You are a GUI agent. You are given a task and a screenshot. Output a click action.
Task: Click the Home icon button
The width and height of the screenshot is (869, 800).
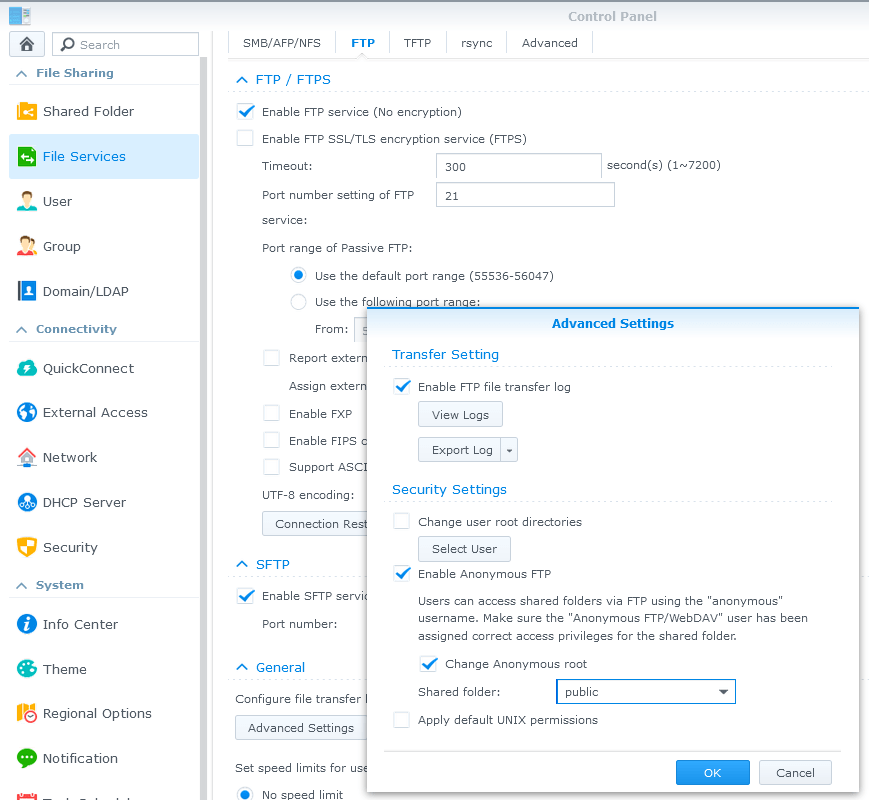[26, 44]
